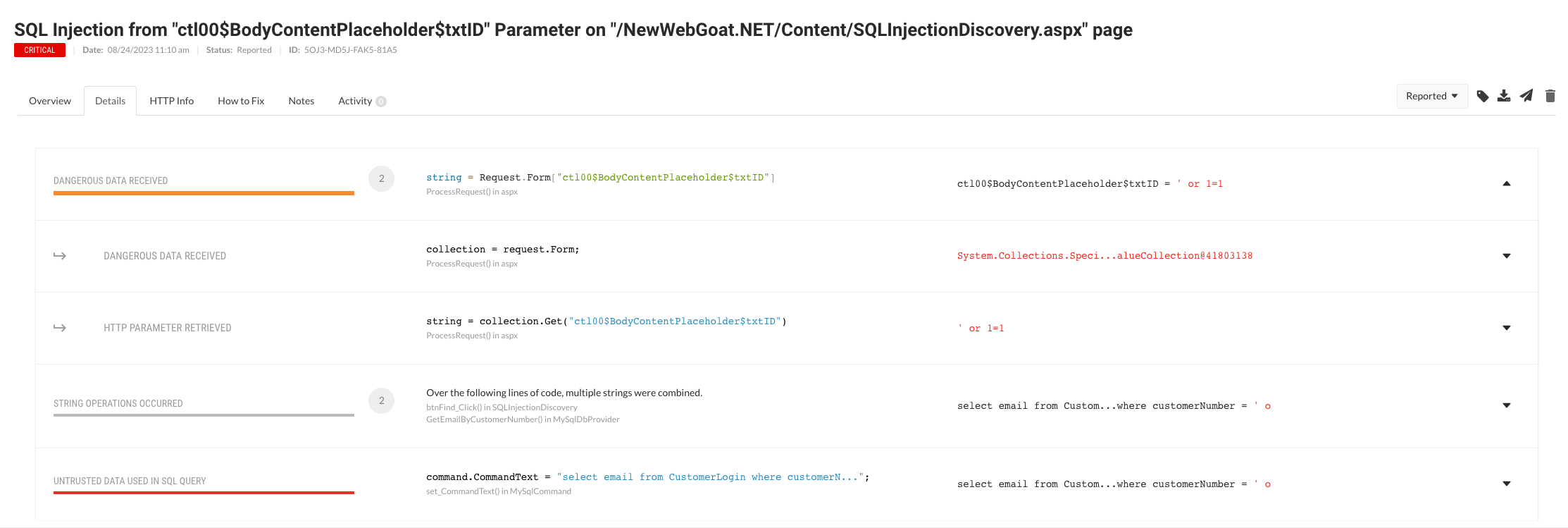1568x528 pixels.
Task: Click the CRITICAL severity badge
Action: (x=39, y=50)
